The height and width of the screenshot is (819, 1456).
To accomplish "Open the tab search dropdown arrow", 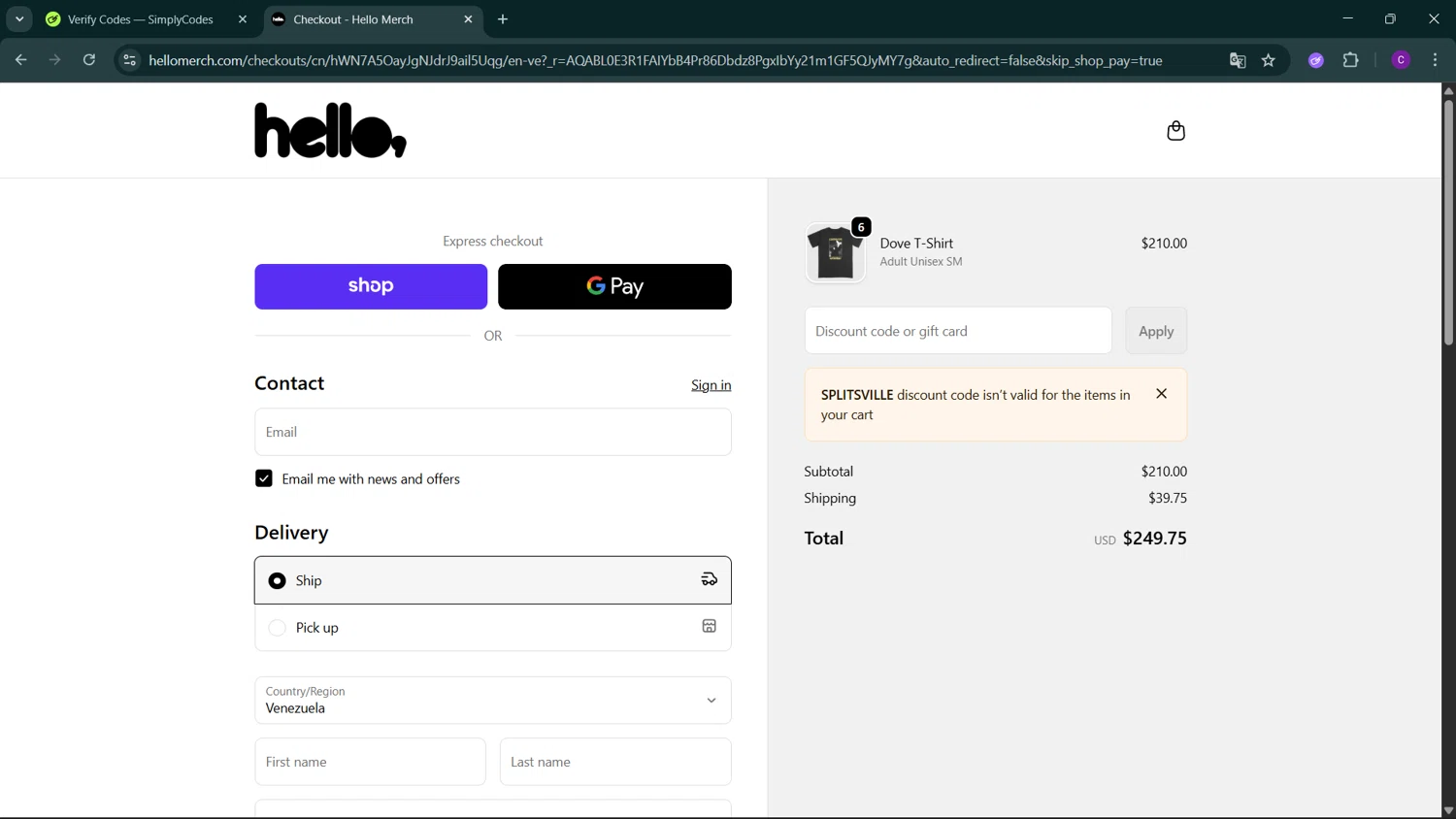I will coord(19,19).
